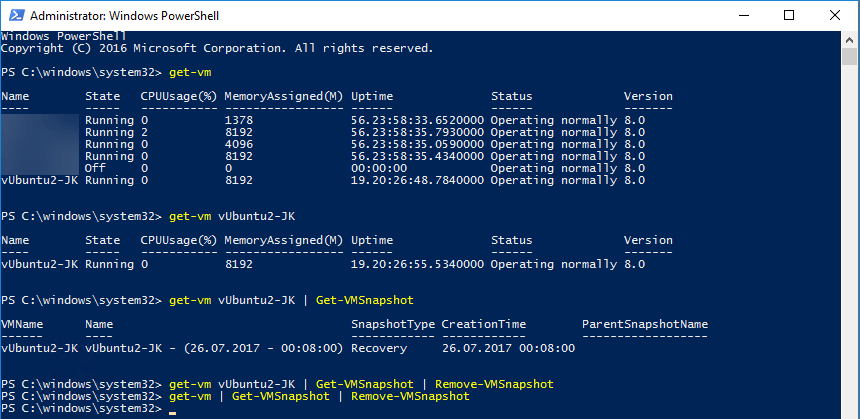
Task: Click 'vUbuntu2-JK' name in second table
Action: 39,264
